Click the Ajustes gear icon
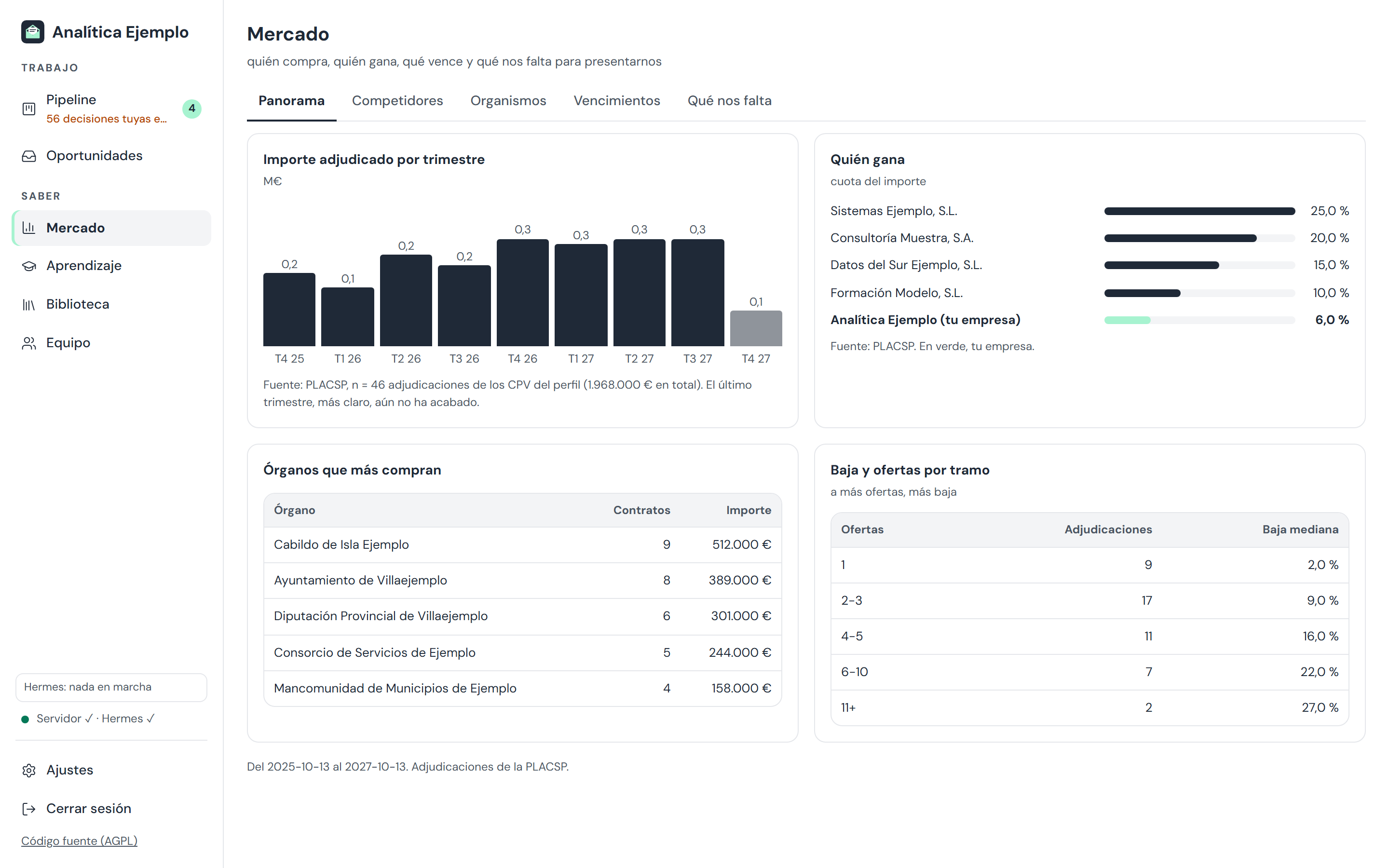1389x868 pixels. [x=29, y=771]
